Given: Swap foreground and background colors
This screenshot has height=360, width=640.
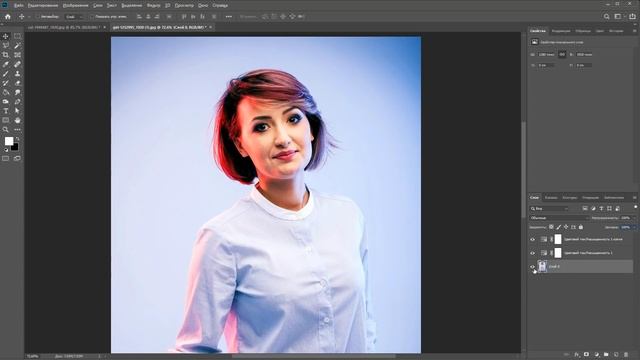Looking at the screenshot, I should [x=17, y=139].
